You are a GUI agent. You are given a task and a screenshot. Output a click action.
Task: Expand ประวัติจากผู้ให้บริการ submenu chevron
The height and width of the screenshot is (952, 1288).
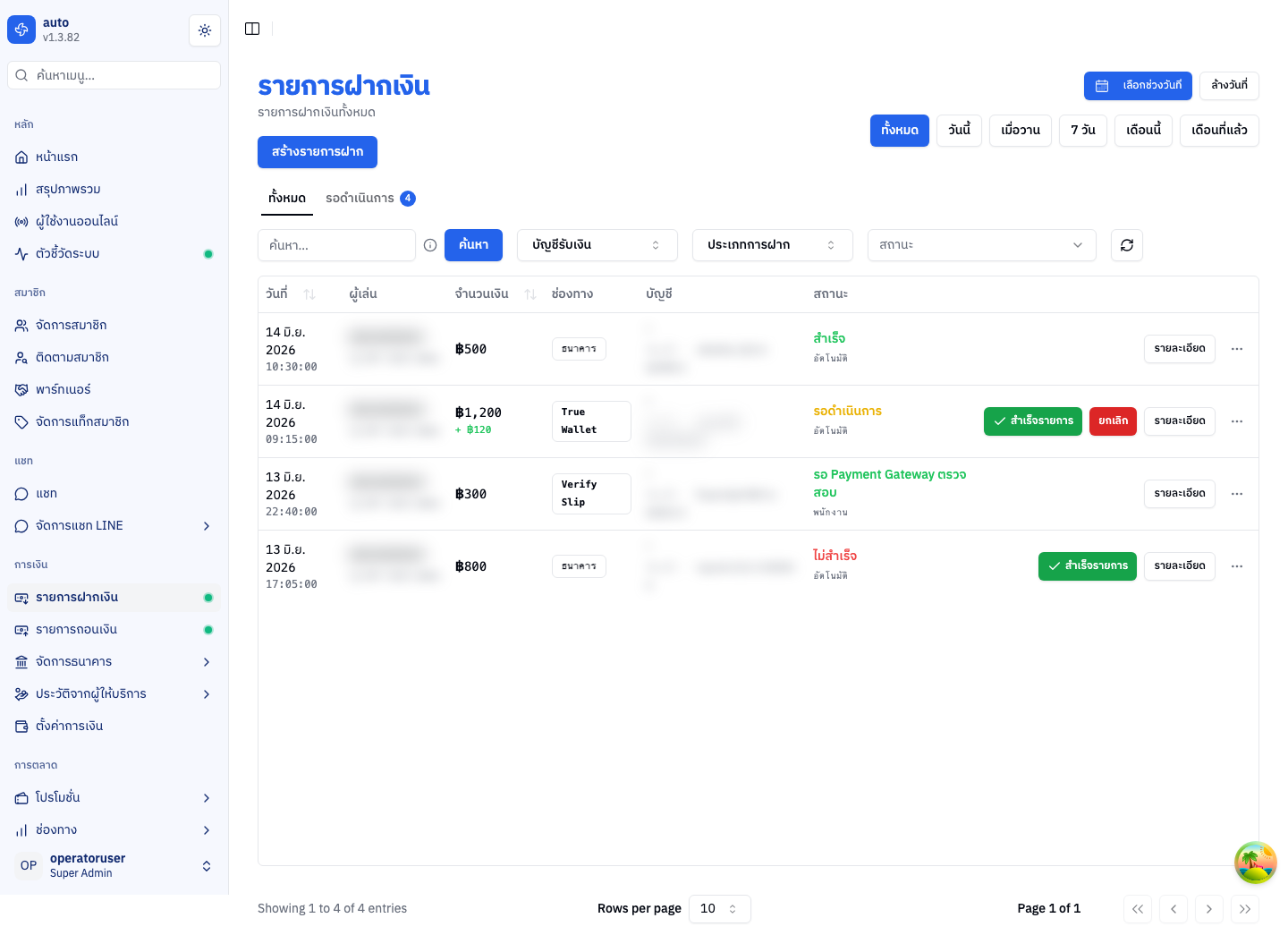click(x=207, y=694)
